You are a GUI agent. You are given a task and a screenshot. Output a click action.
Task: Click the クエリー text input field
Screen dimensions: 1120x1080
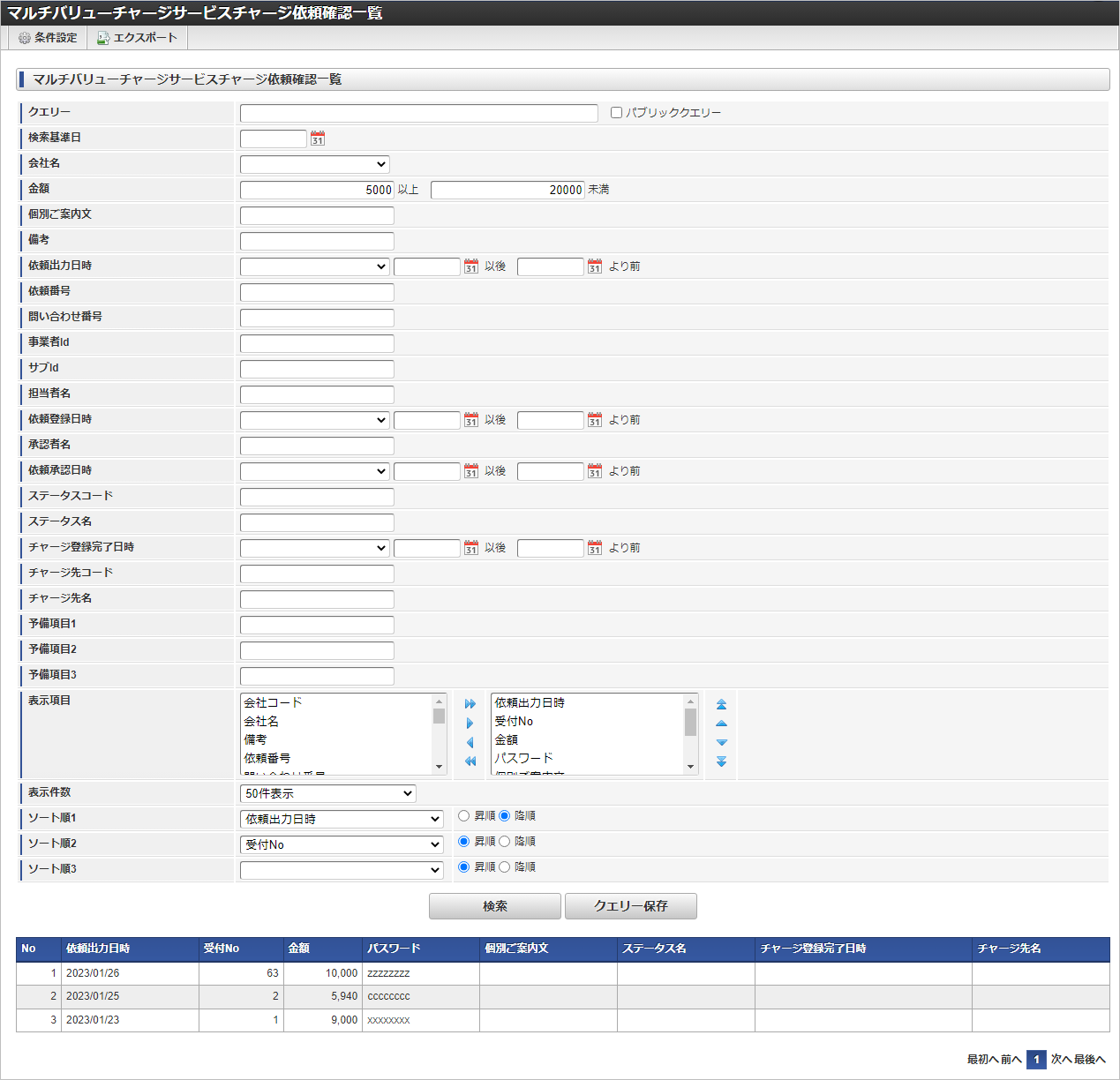[419, 113]
